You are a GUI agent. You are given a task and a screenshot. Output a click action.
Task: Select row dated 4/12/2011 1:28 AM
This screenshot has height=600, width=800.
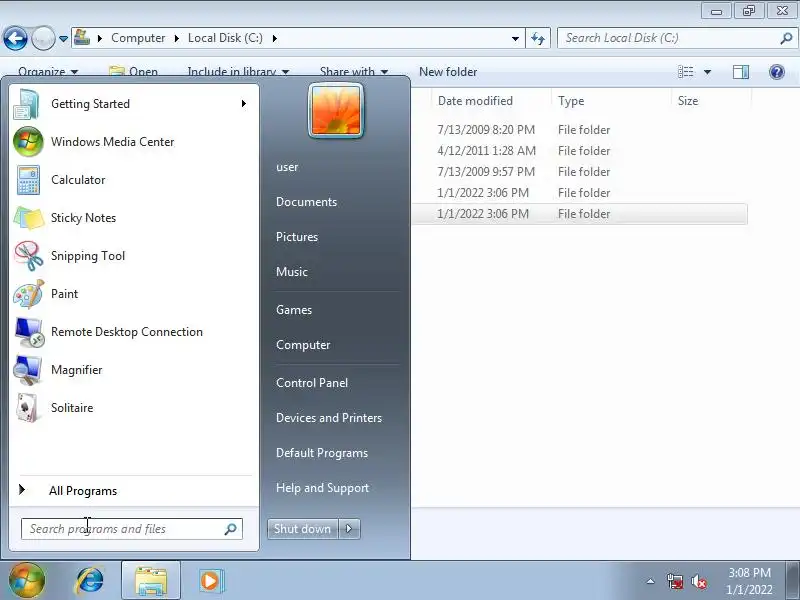(580, 151)
